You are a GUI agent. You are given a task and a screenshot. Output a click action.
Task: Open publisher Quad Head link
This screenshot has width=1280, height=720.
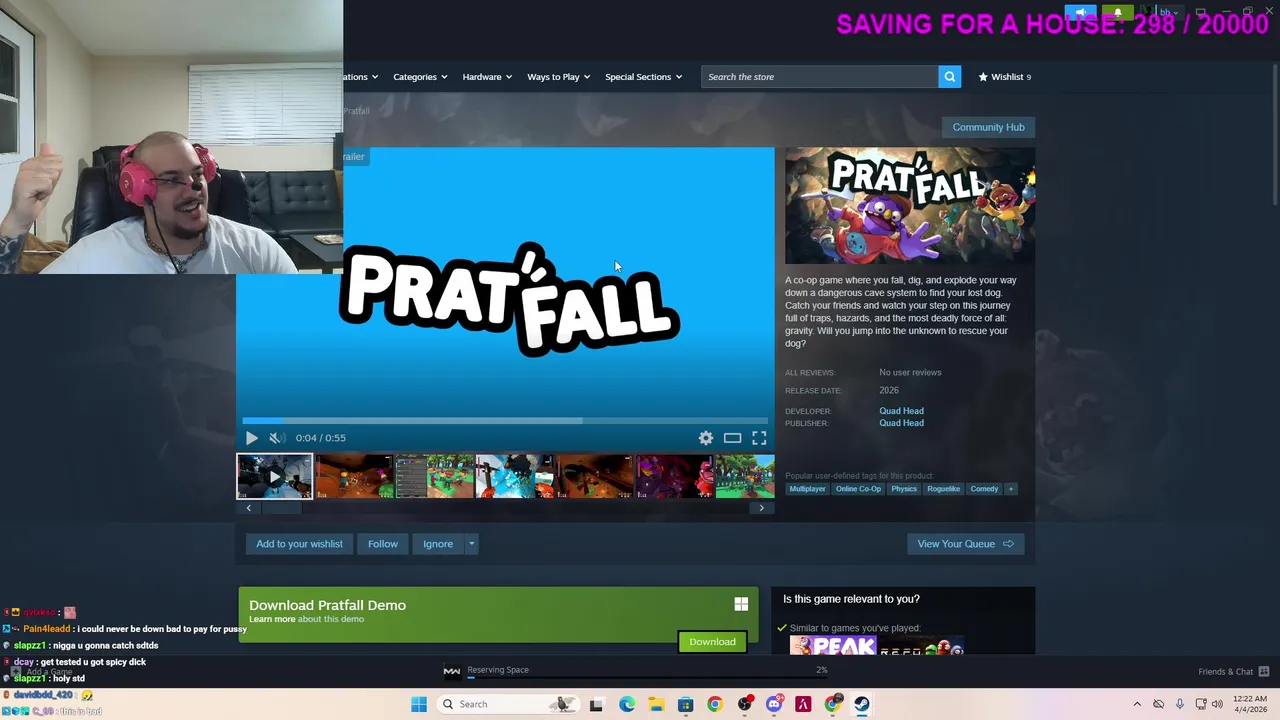pyautogui.click(x=901, y=423)
